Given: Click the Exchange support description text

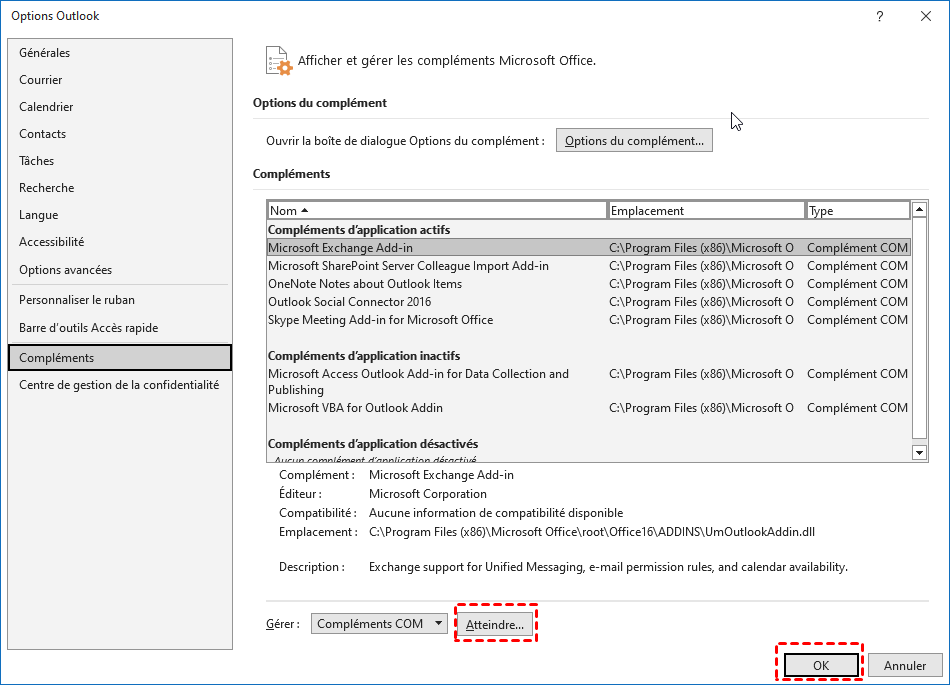Looking at the screenshot, I should point(608,568).
